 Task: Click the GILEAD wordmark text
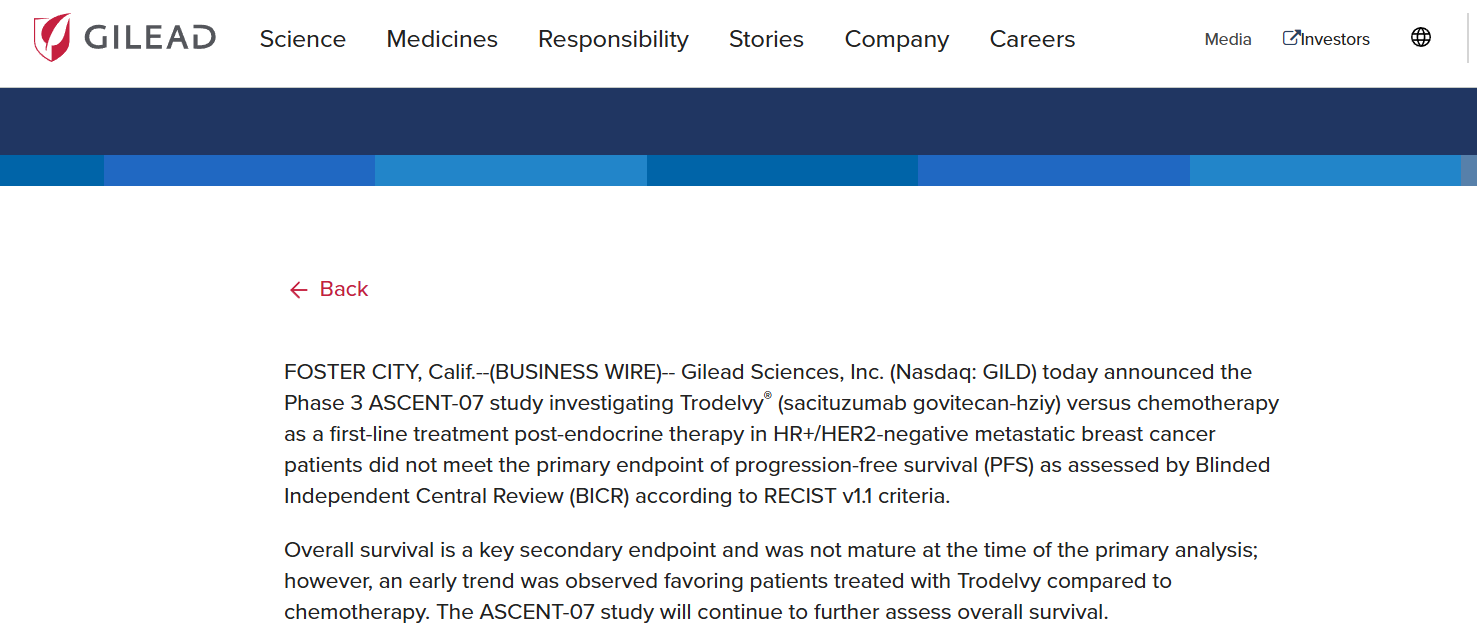[x=150, y=39]
